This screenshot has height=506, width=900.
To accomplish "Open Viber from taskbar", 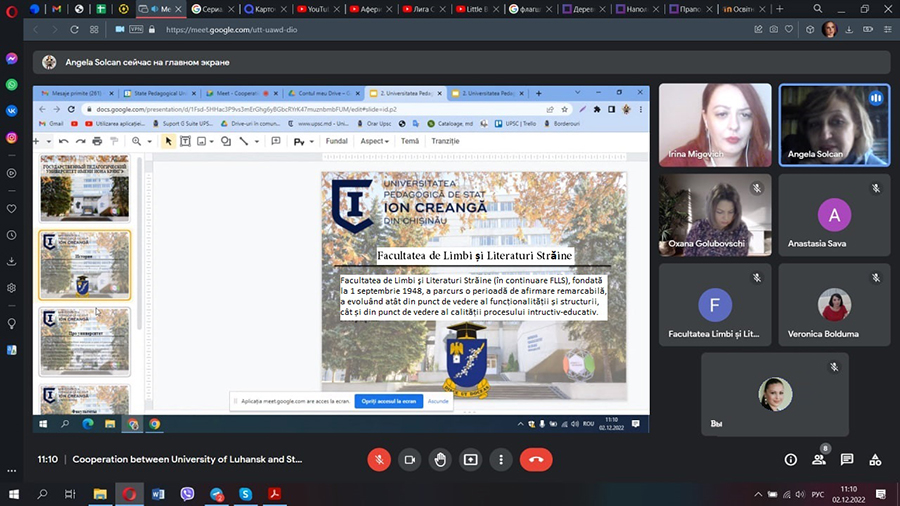I will tap(187, 494).
